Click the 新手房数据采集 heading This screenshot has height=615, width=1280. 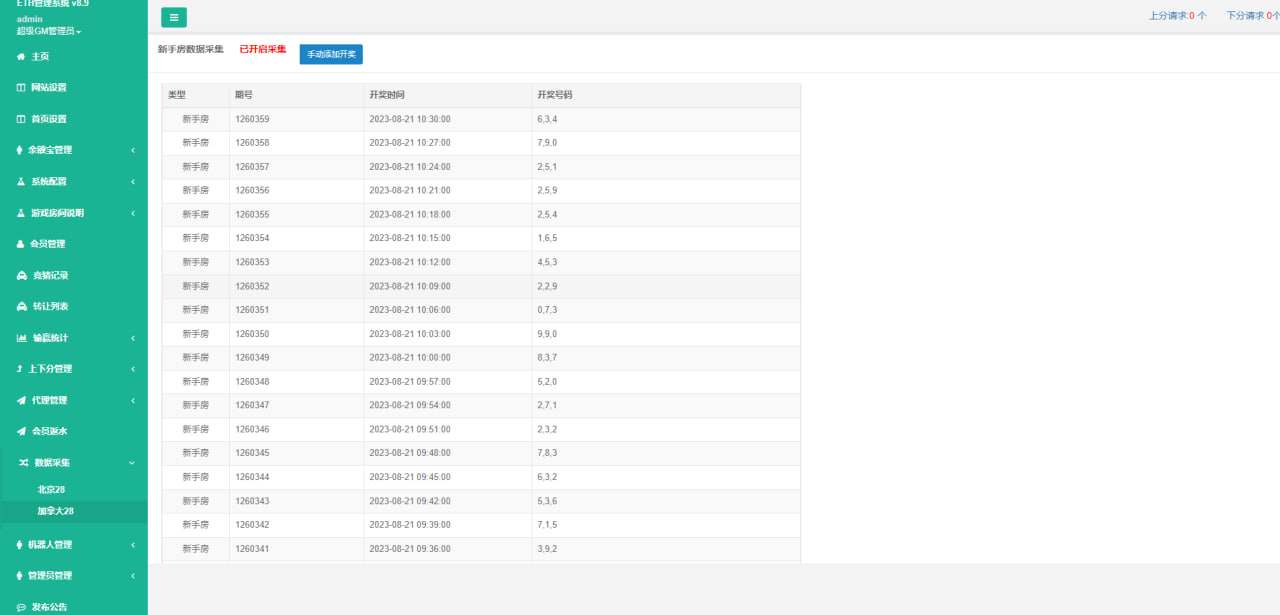coord(191,49)
